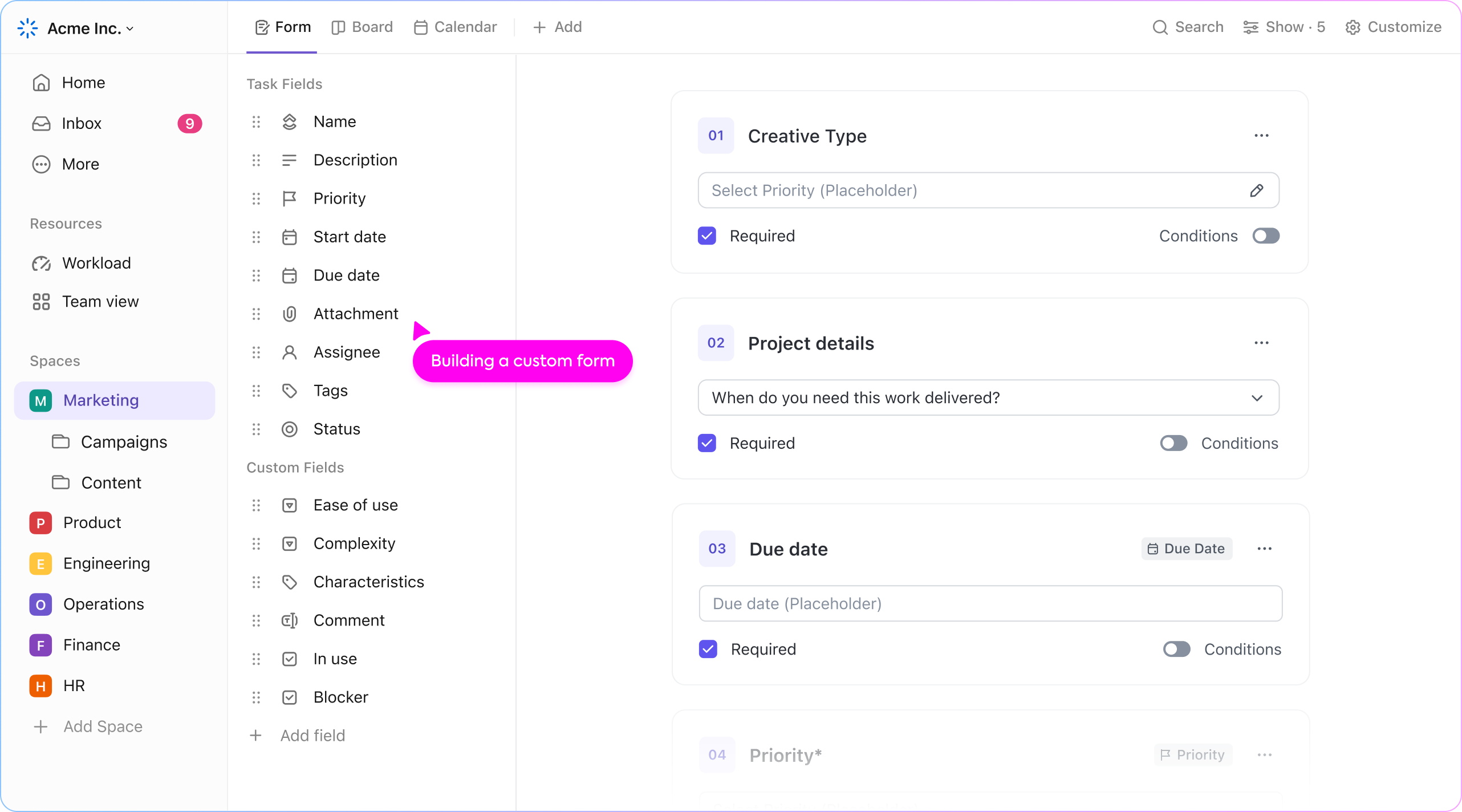
Task: Open dropdown for Project details delivery question
Action: click(1257, 398)
